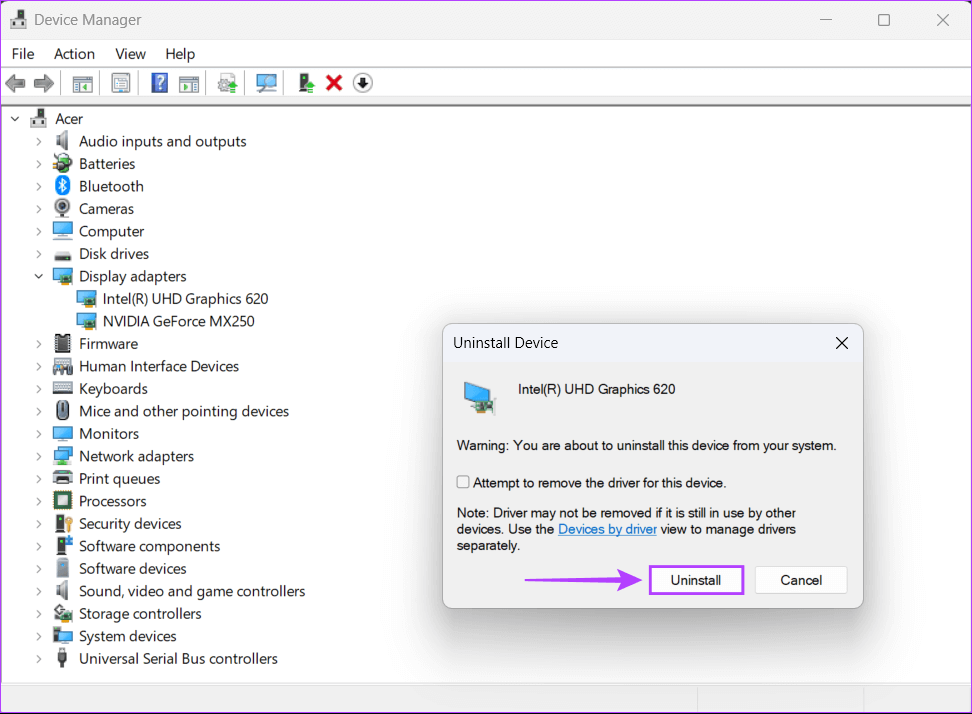Click Cancel in Uninstall Device dialog
The image size is (972, 714).
click(x=801, y=580)
